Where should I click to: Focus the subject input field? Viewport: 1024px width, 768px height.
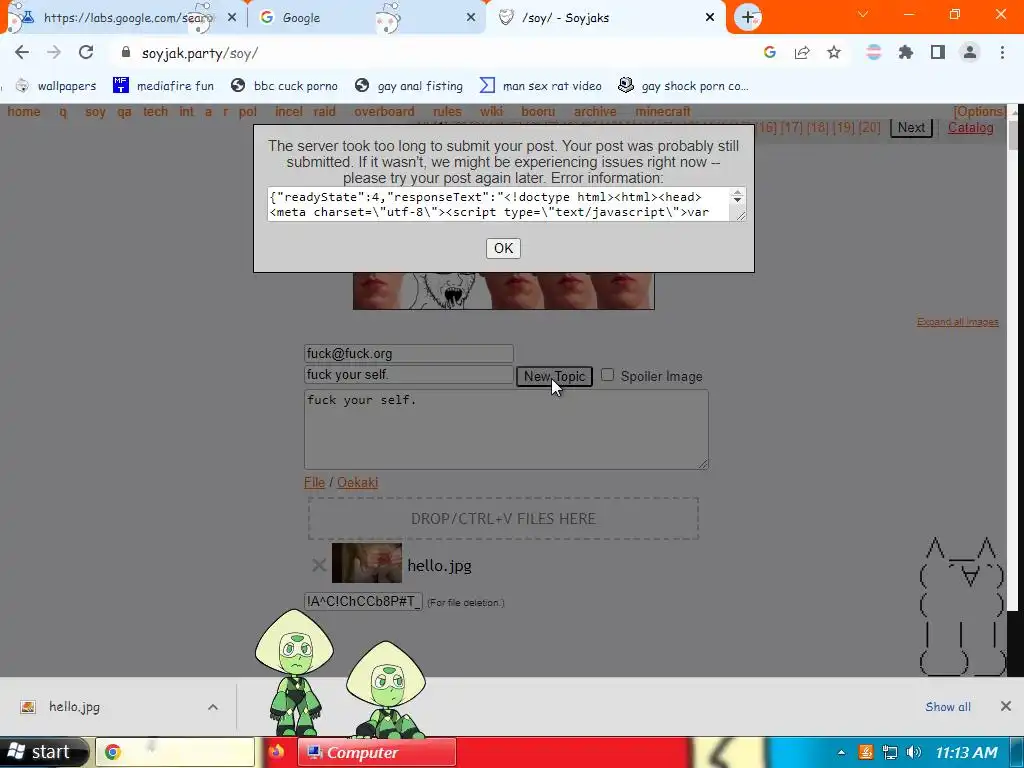coord(409,375)
